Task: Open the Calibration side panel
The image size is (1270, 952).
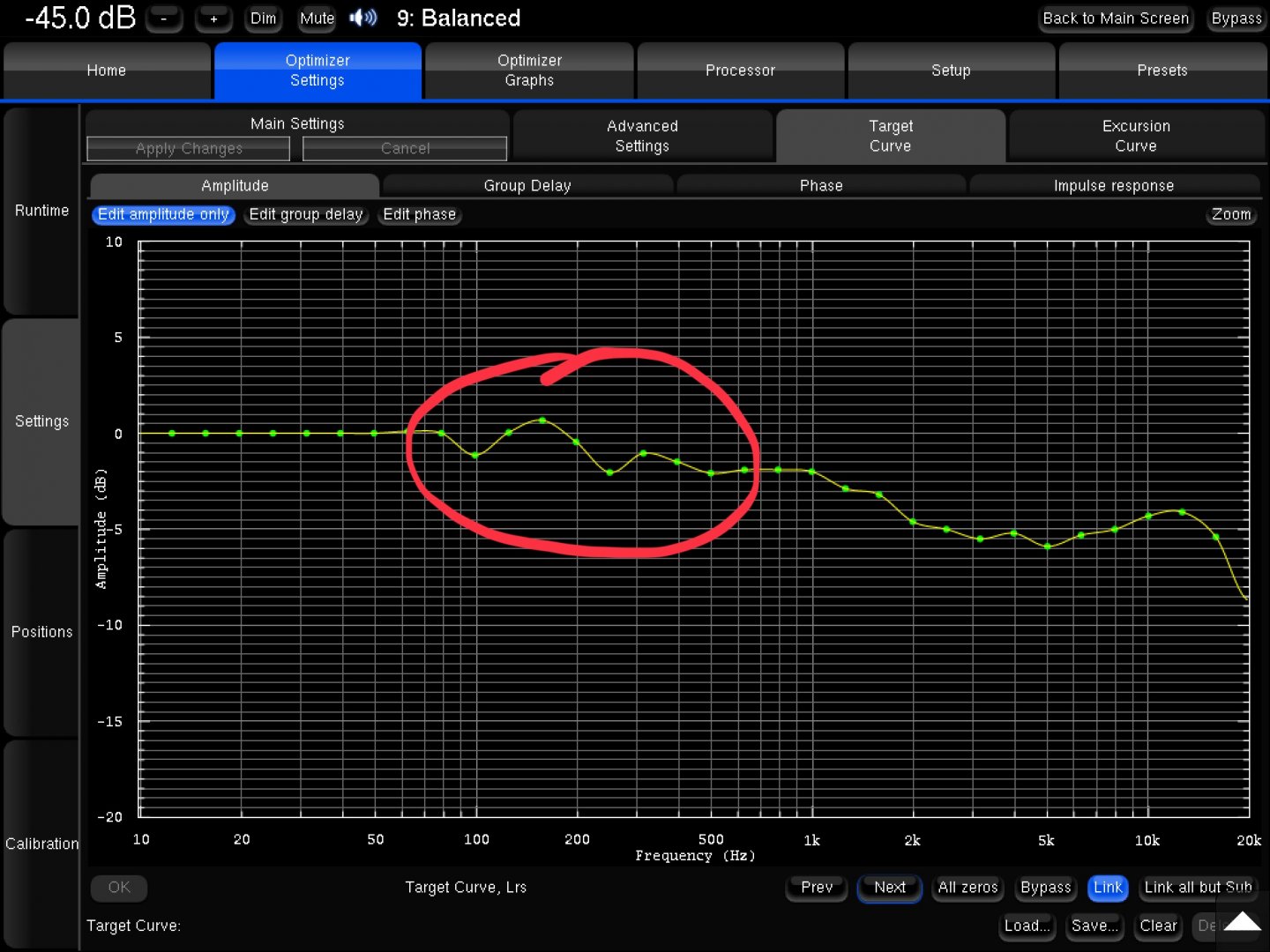Action: [x=41, y=844]
